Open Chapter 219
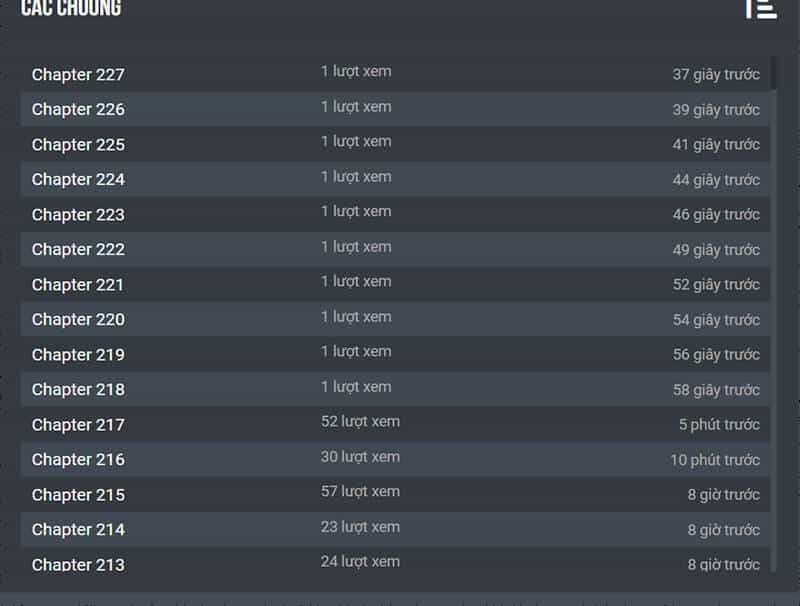800x606 pixels. point(78,355)
